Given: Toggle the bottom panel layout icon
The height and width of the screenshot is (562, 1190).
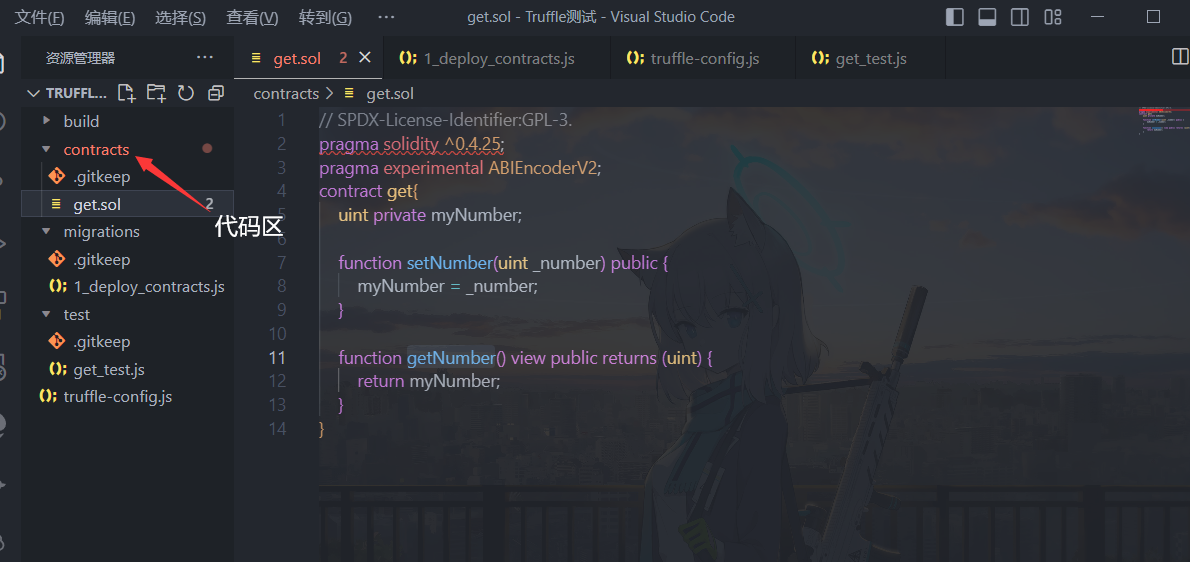Looking at the screenshot, I should [987, 17].
